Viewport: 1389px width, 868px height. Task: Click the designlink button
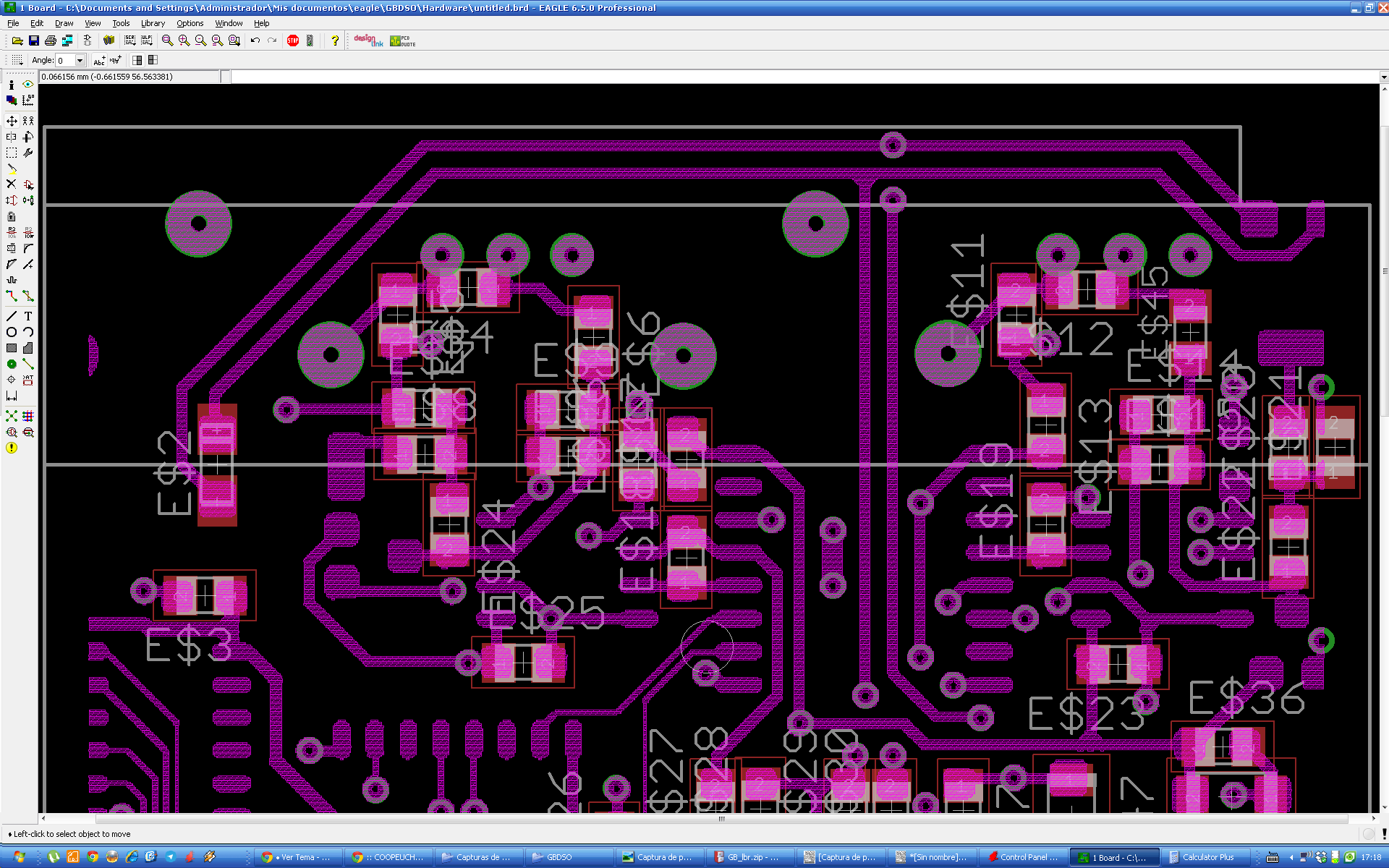click(368, 41)
